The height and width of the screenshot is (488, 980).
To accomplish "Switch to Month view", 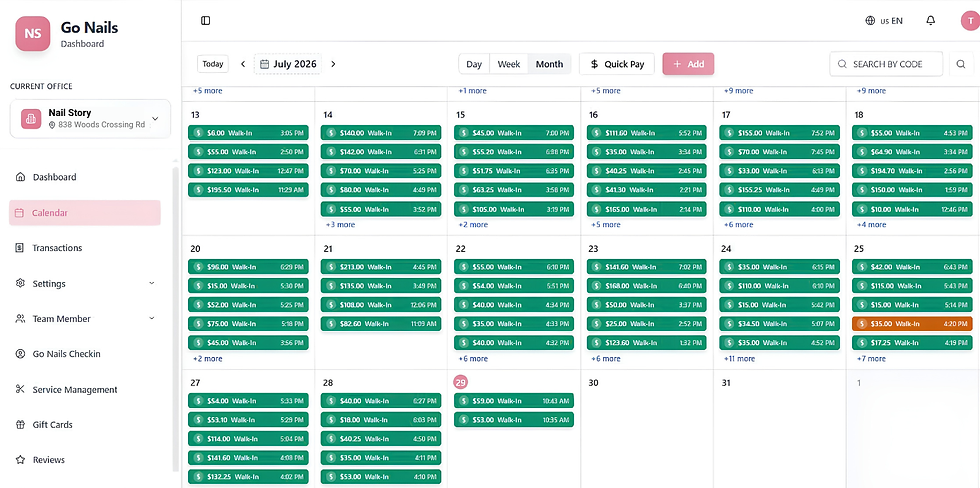I will tap(549, 64).
